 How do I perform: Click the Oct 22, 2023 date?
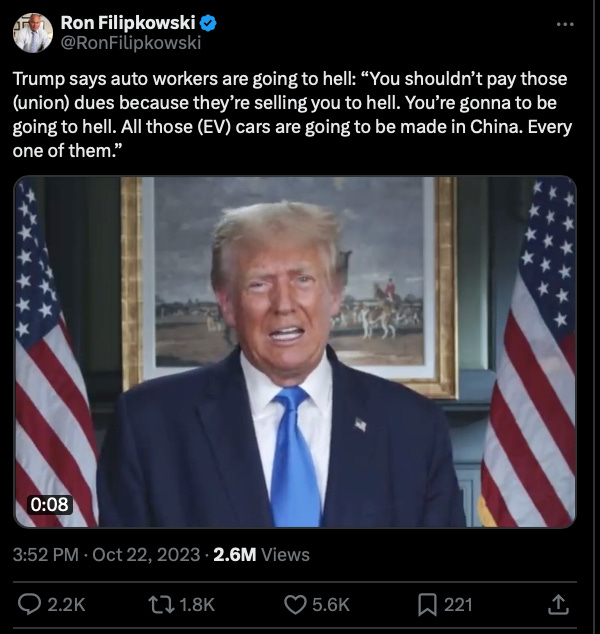click(x=146, y=554)
